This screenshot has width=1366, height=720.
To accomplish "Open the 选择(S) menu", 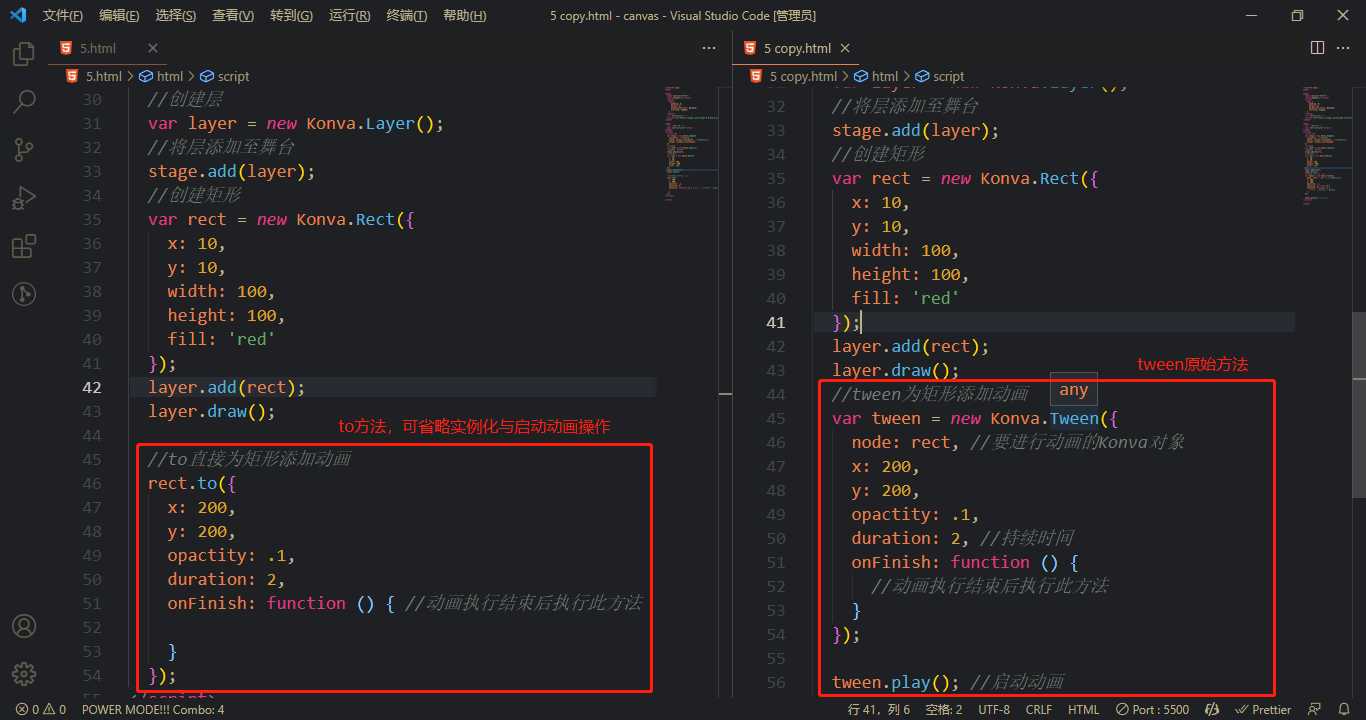I will [x=176, y=16].
